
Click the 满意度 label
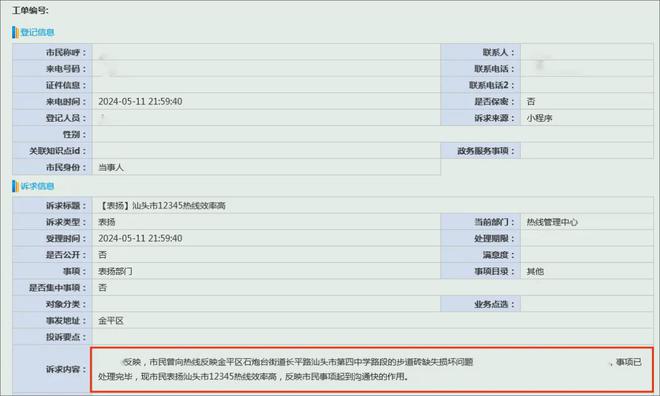[498, 255]
